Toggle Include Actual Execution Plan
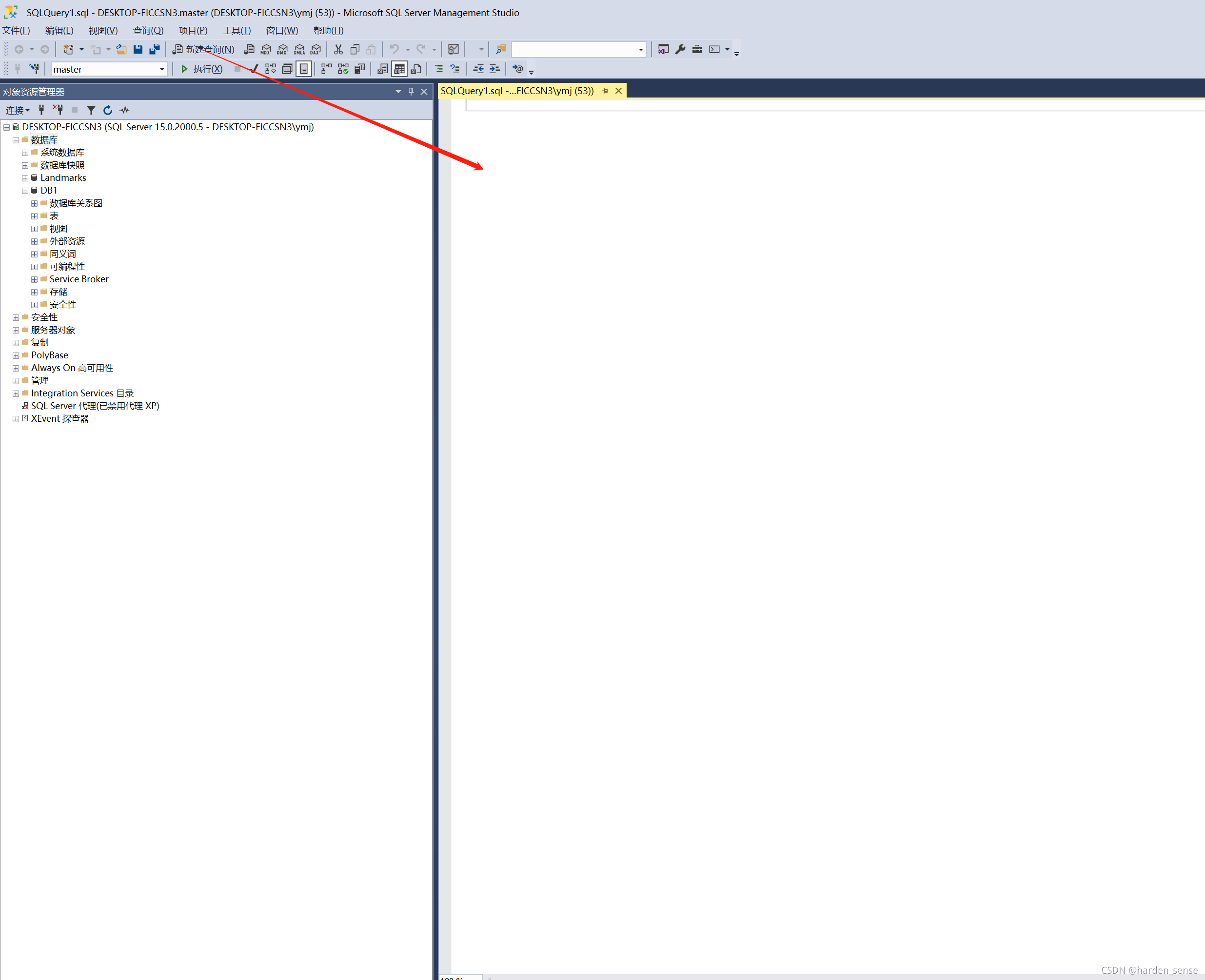The image size is (1205, 980). click(326, 69)
